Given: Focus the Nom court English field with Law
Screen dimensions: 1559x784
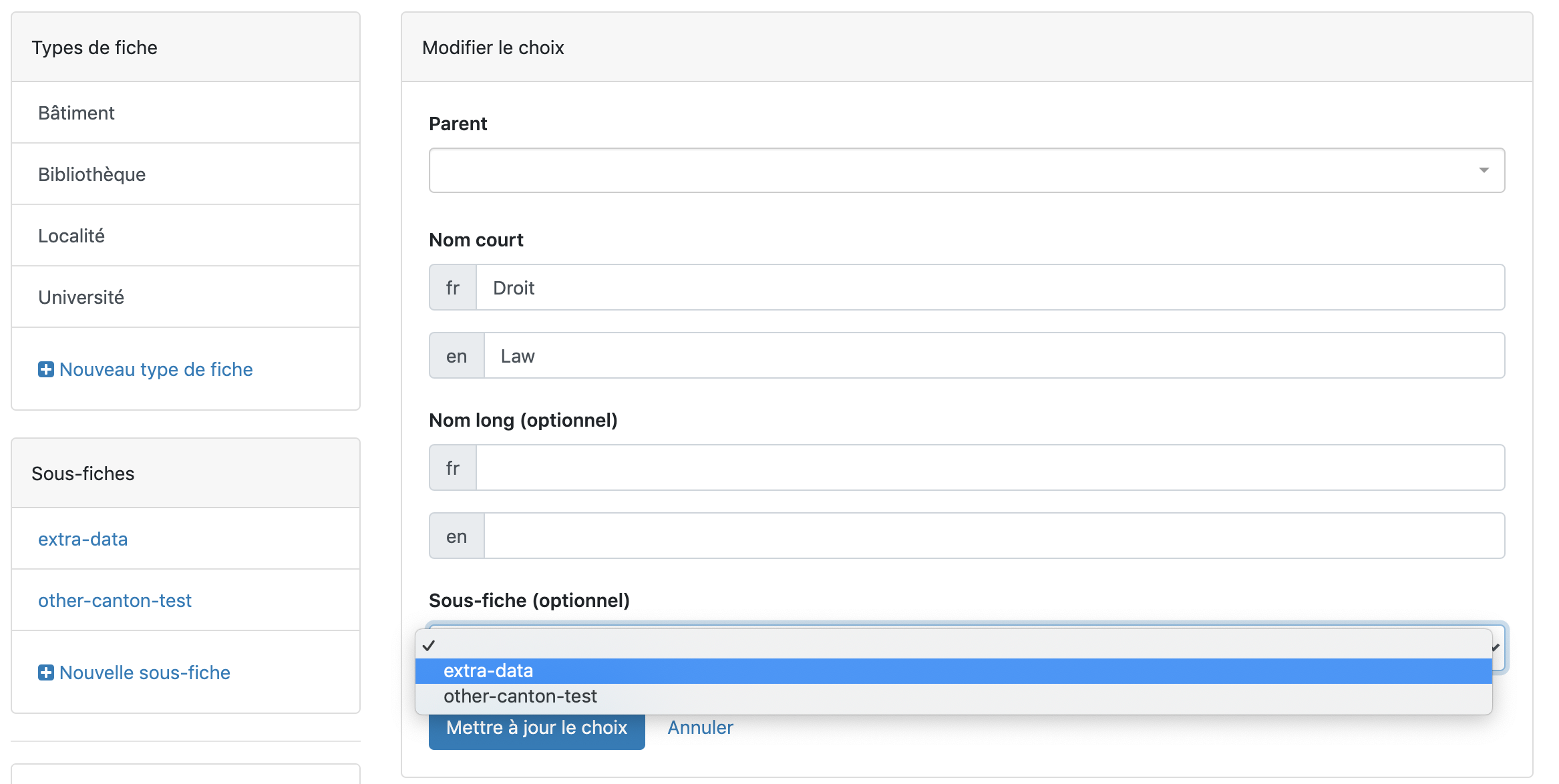Looking at the screenshot, I should [x=994, y=356].
